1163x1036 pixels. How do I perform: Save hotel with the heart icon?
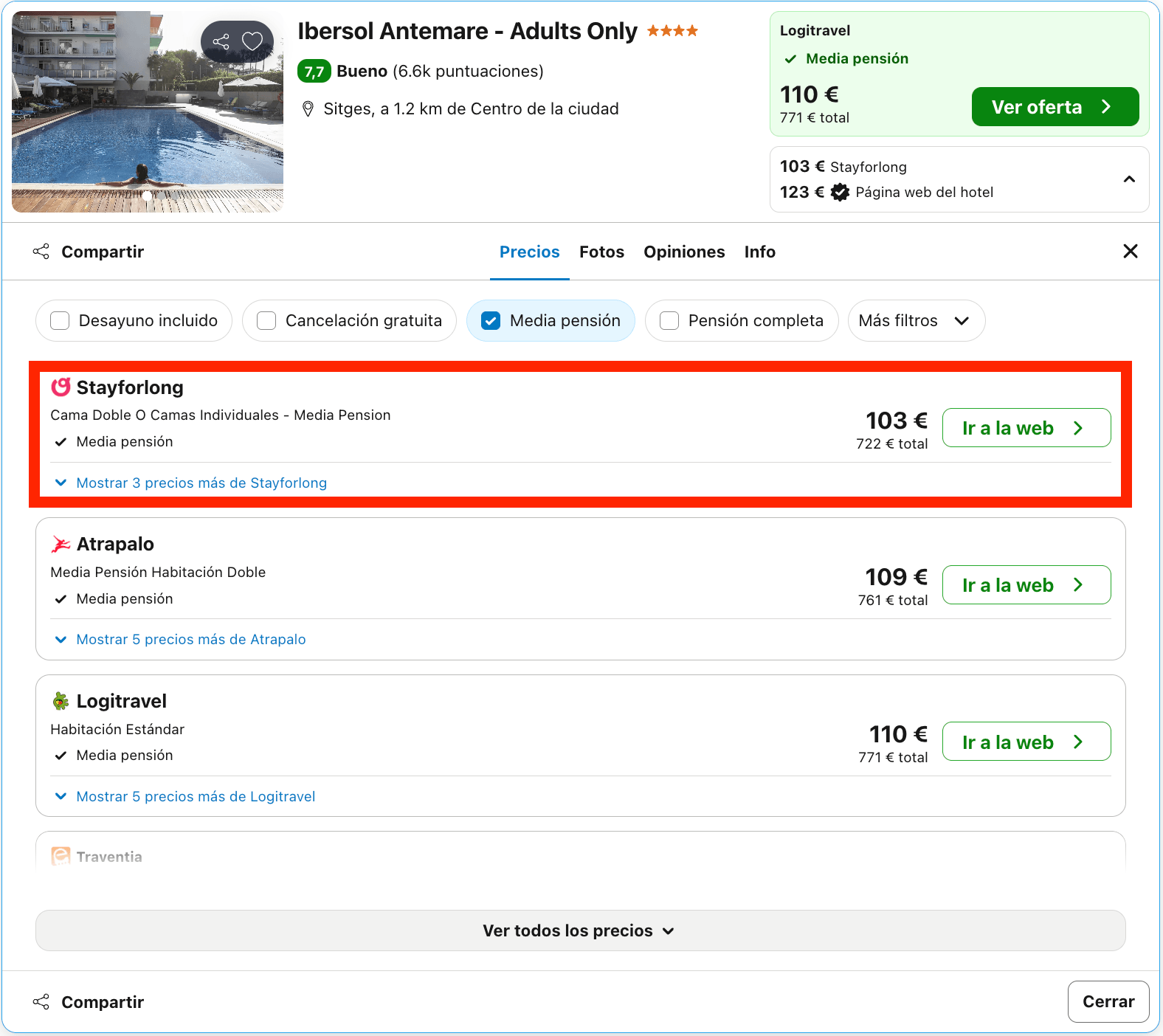pos(252,41)
